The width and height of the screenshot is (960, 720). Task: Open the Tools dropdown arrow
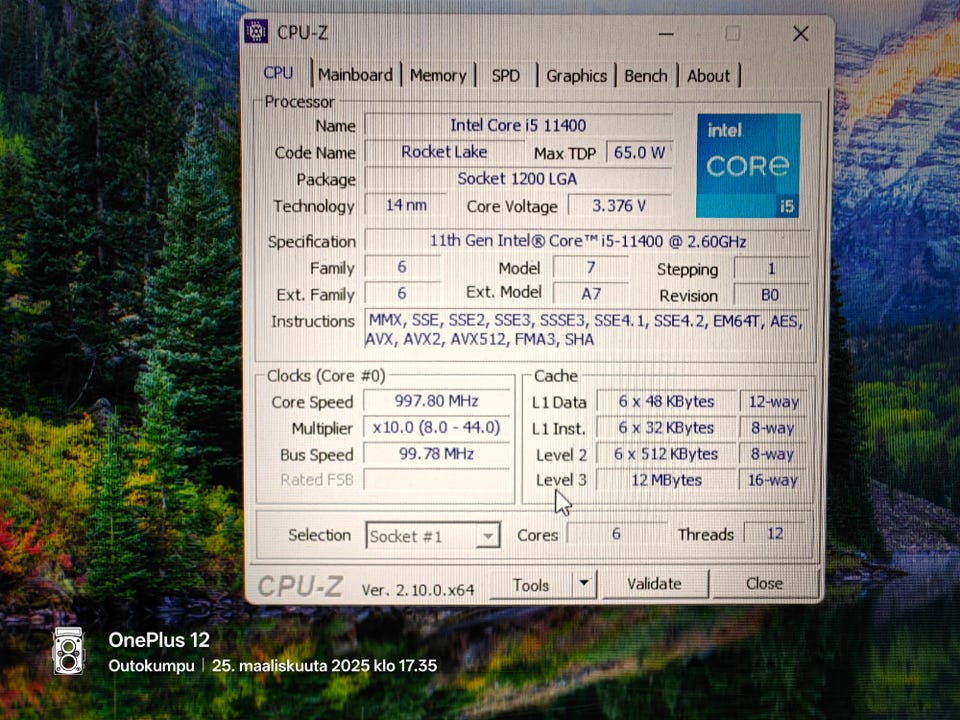pyautogui.click(x=585, y=584)
